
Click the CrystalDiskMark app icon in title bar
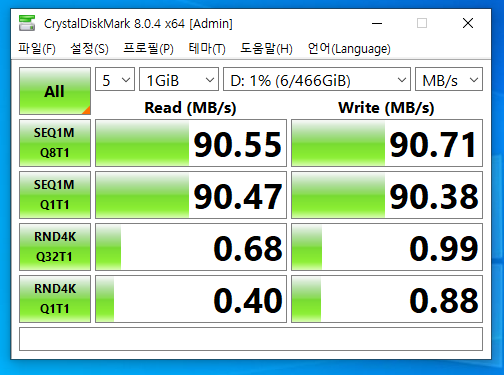coord(27,23)
